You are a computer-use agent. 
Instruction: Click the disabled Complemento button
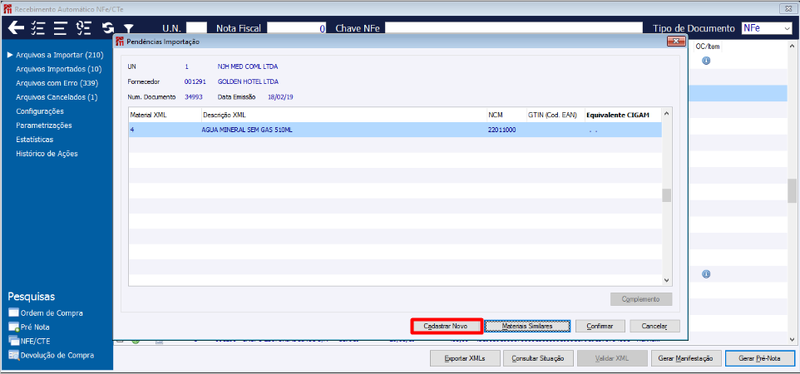pyautogui.click(x=641, y=299)
